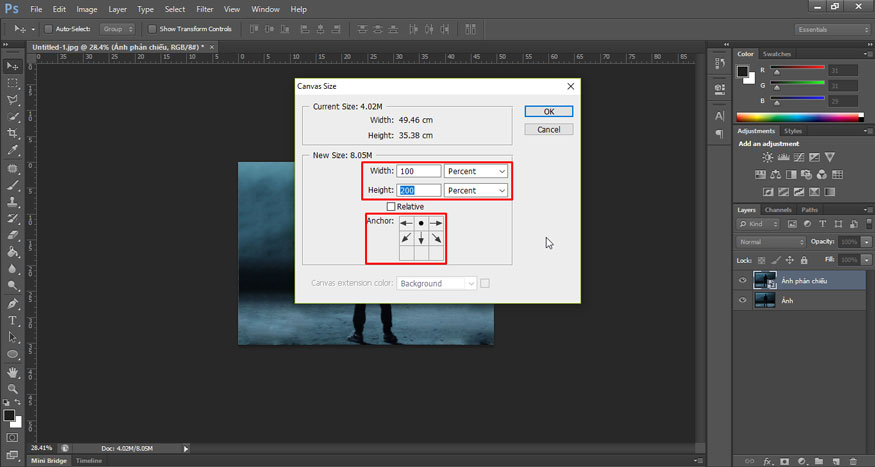875x467 pixels.
Task: Open the Timeline tab
Action: (89, 461)
